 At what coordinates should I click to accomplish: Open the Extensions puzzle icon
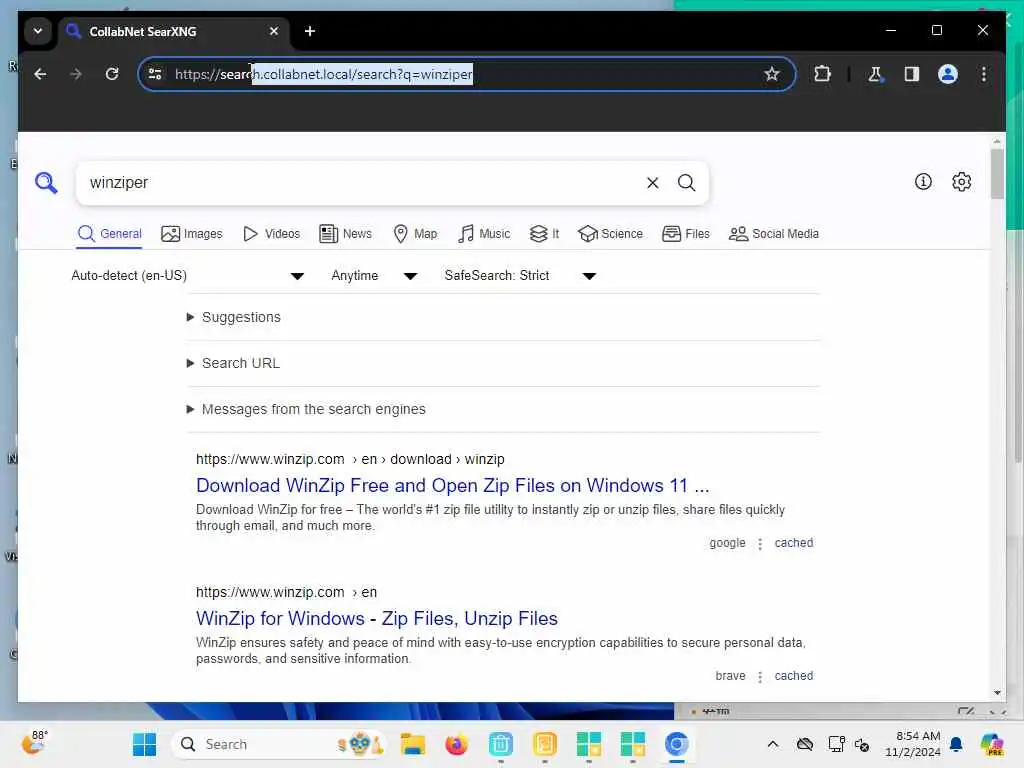click(822, 74)
